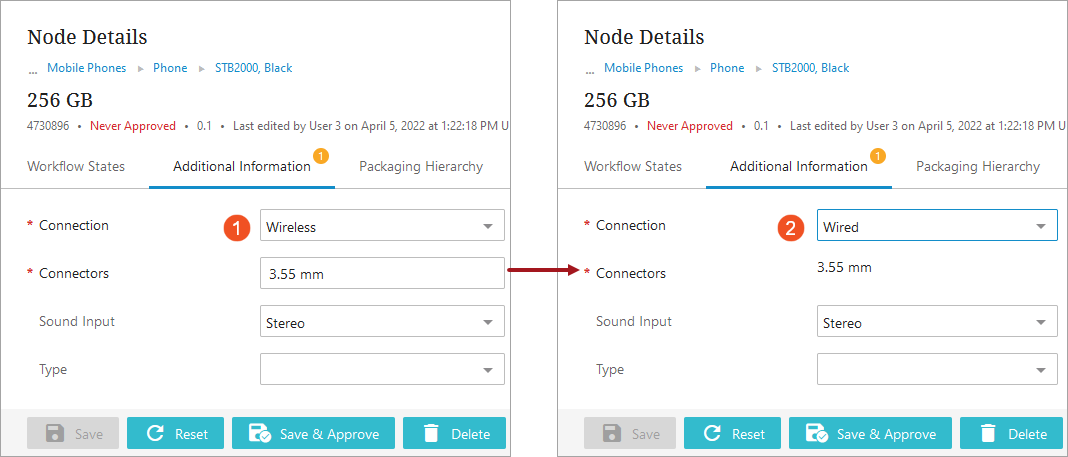Viewport: 1068px width, 457px height.
Task: Click the Mobile Phones breadcrumb in left panel
Action: click(x=86, y=68)
